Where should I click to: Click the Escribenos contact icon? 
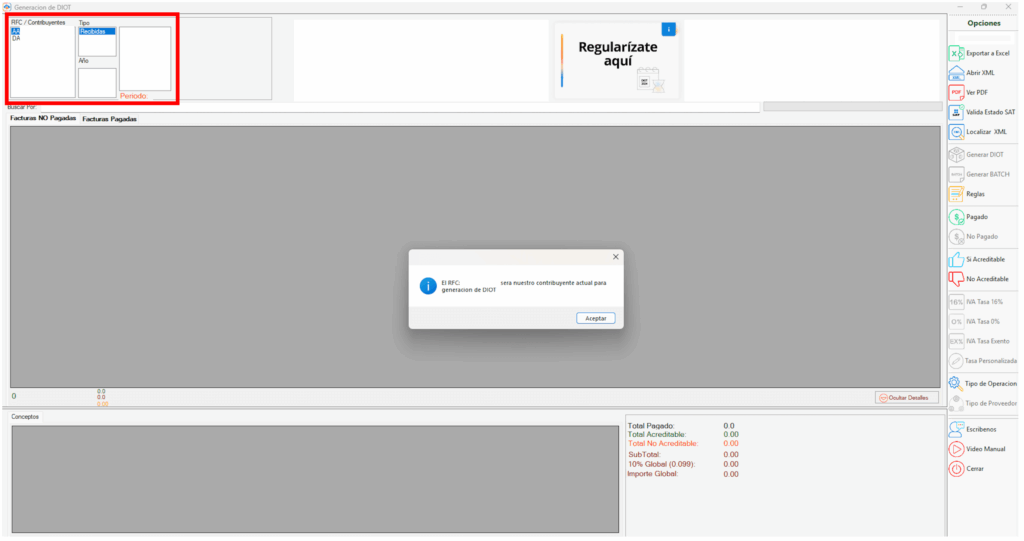pyautogui.click(x=956, y=428)
